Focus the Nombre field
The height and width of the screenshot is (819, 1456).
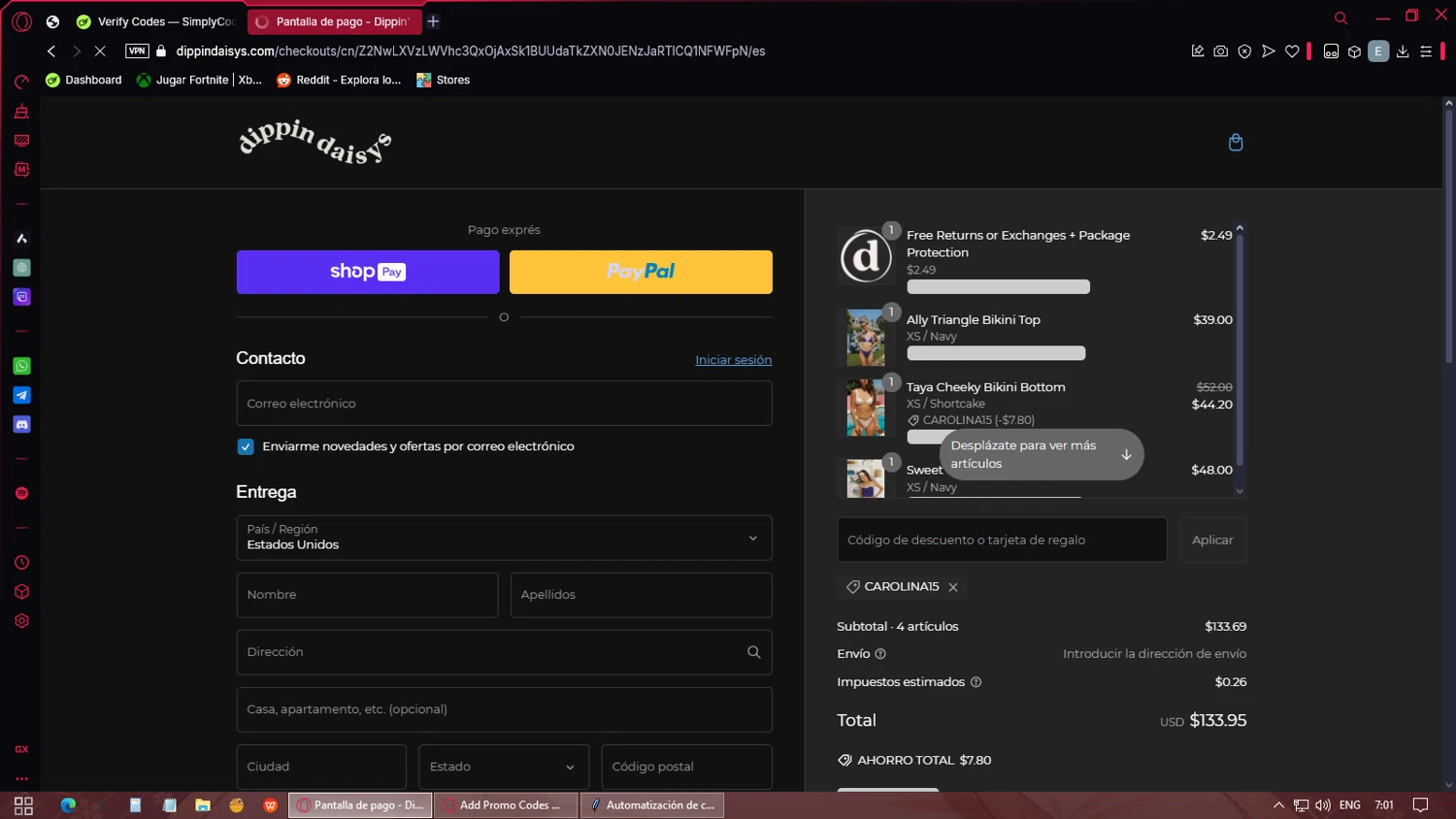point(367,595)
